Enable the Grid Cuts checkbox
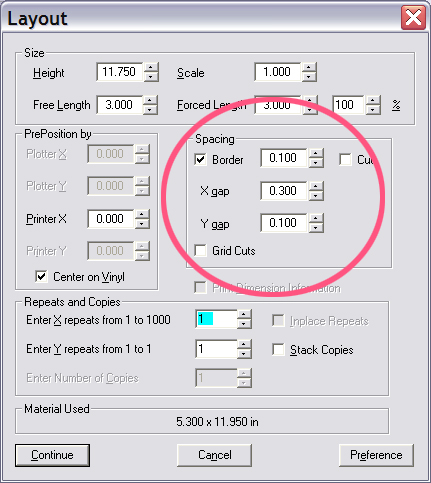431x483 pixels. click(x=200, y=250)
